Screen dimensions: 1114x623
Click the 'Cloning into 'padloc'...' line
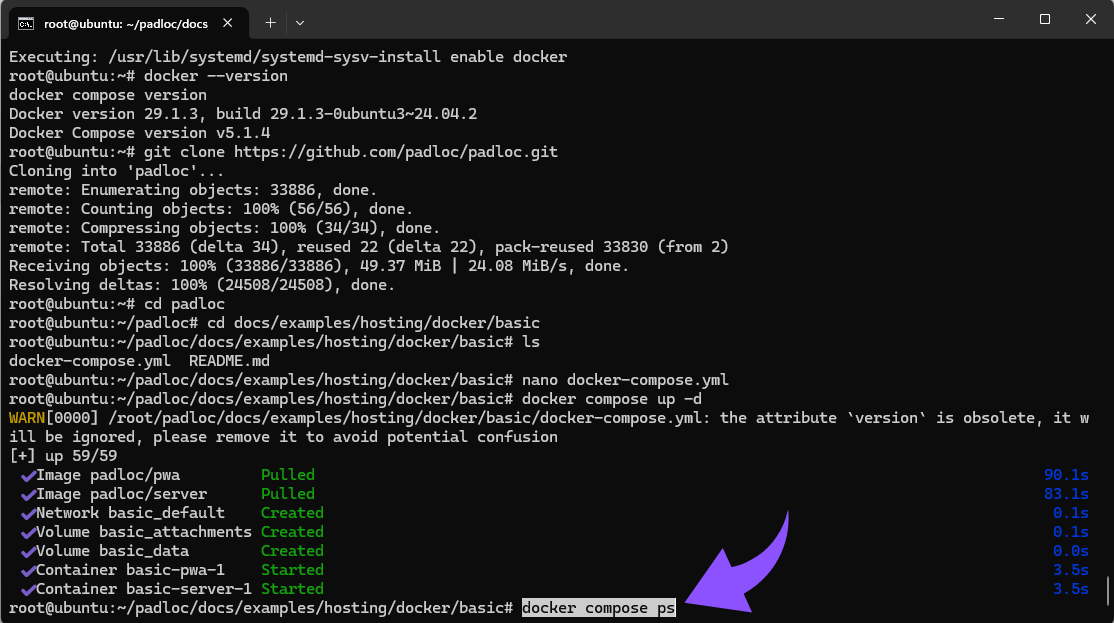click(117, 171)
